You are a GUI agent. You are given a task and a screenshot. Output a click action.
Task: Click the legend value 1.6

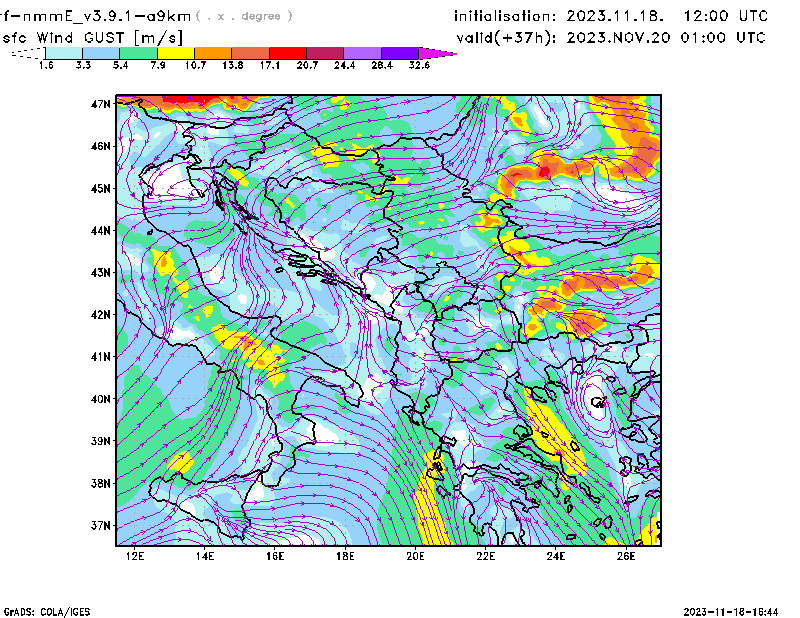tap(46, 65)
